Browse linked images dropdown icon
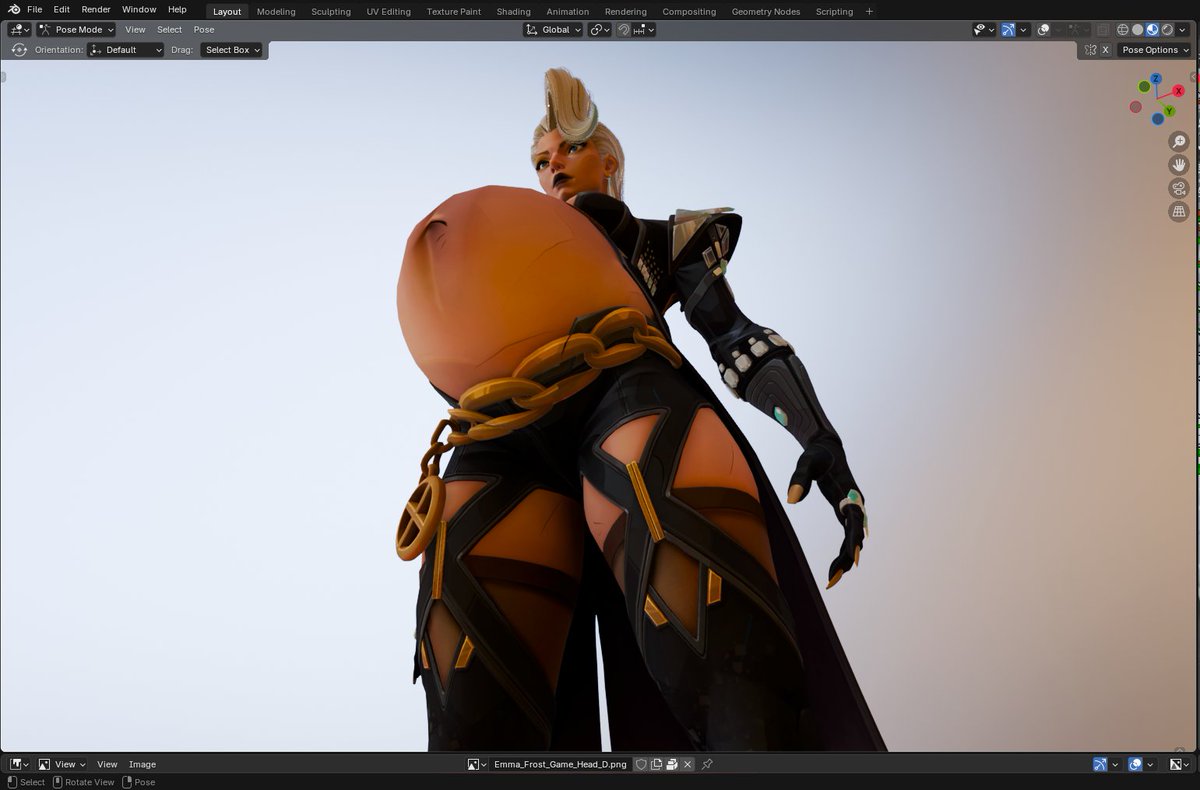 [477, 764]
